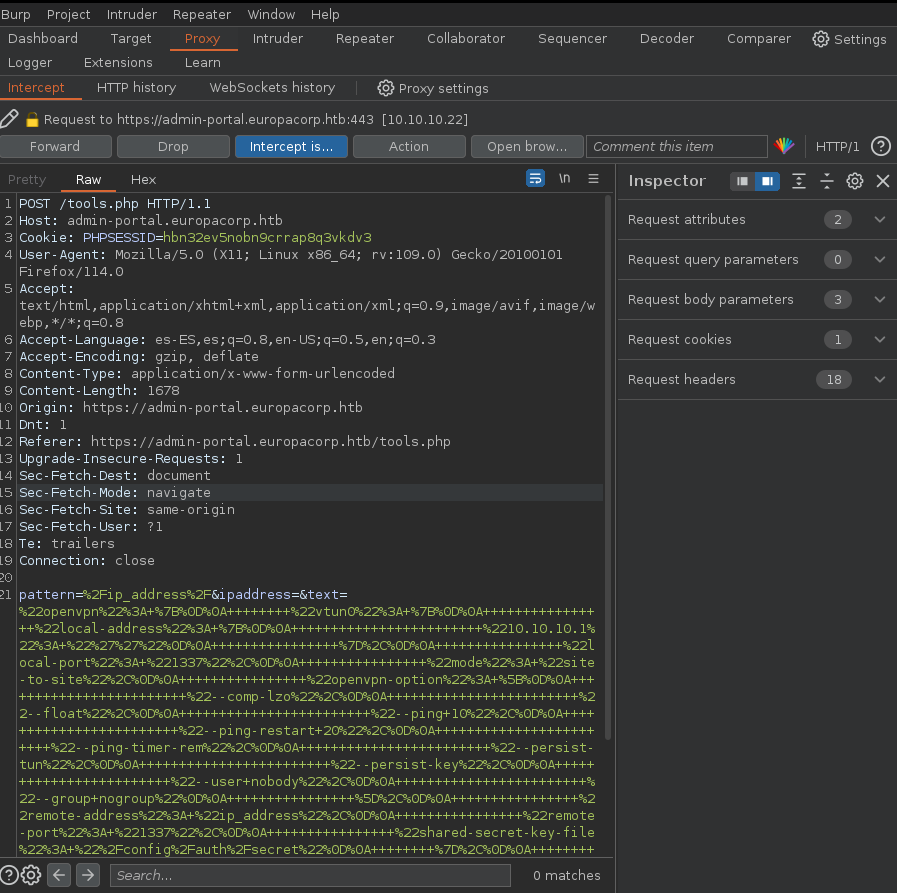
Task: Click the help icon next to HTTP/1
Action: coord(880,146)
